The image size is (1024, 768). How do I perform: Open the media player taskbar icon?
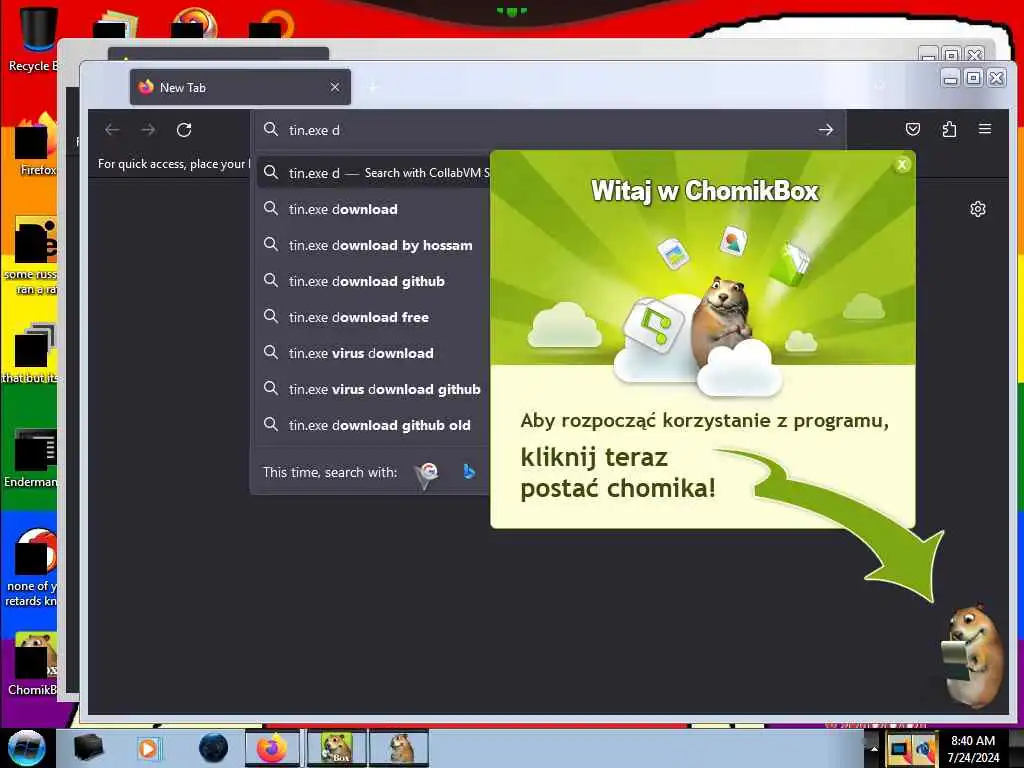pos(148,748)
